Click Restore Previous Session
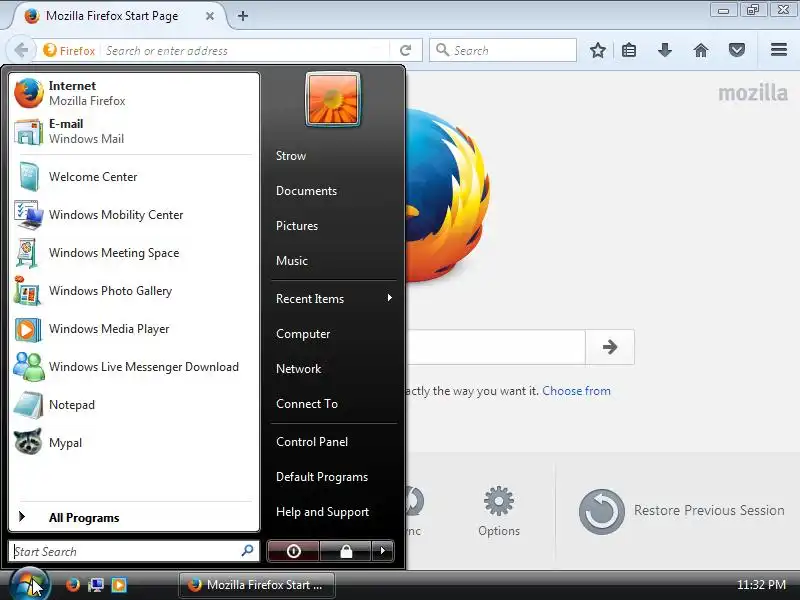800x600 pixels. pyautogui.click(x=682, y=511)
